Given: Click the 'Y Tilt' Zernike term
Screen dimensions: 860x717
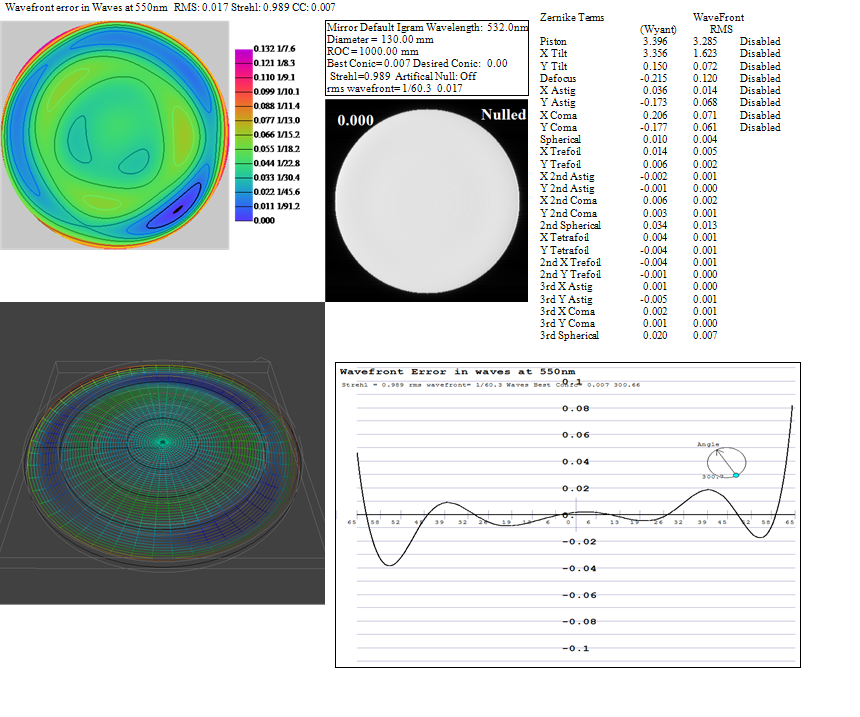Looking at the screenshot, I should 553,66.
